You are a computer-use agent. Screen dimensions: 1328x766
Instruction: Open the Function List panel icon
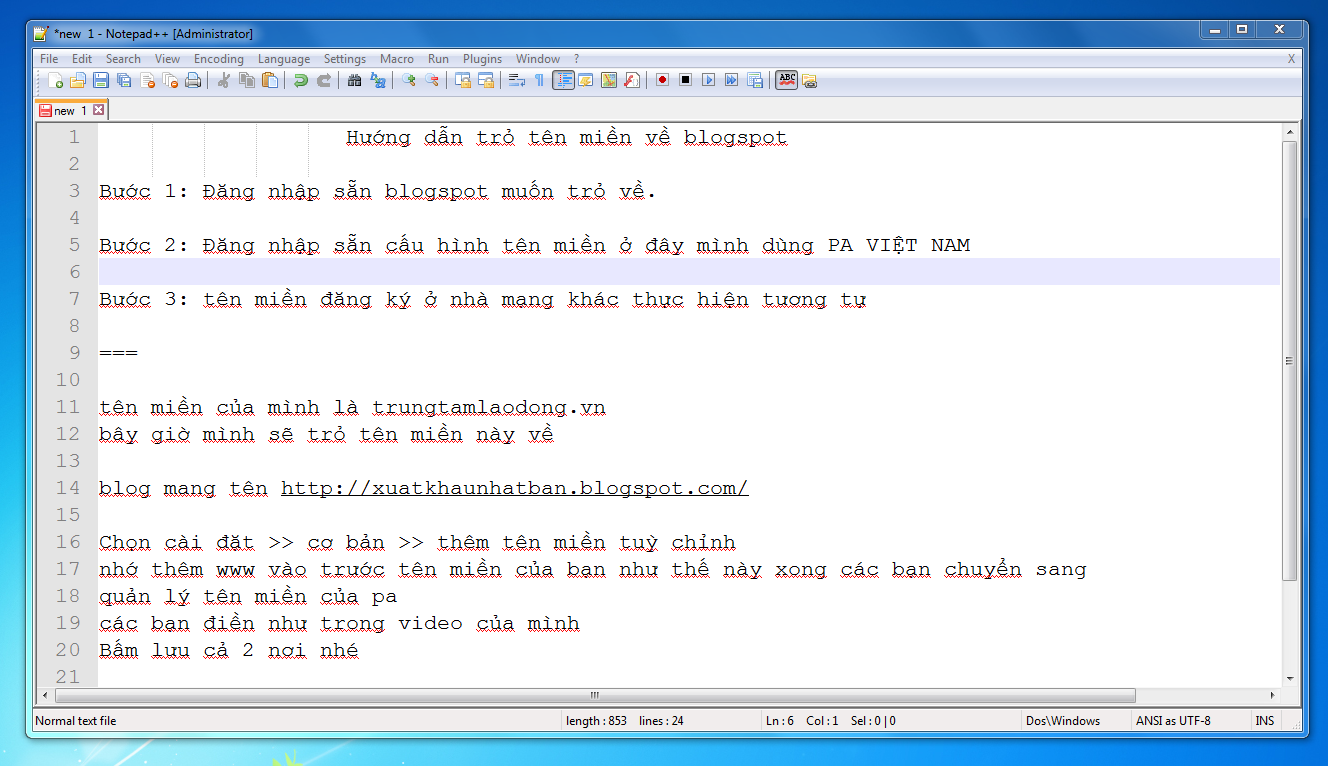coord(632,80)
